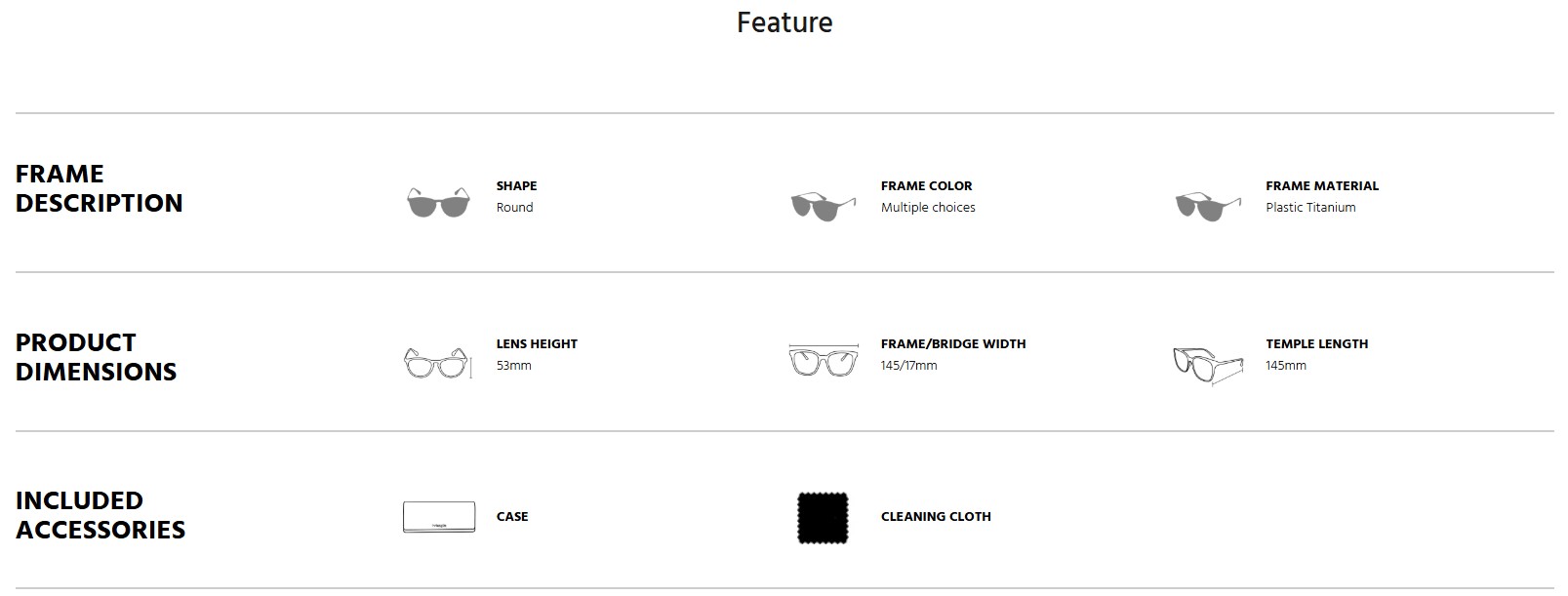This screenshot has width=1568, height=596.
Task: Click the frame material sunglasses icon
Action: [1208, 206]
